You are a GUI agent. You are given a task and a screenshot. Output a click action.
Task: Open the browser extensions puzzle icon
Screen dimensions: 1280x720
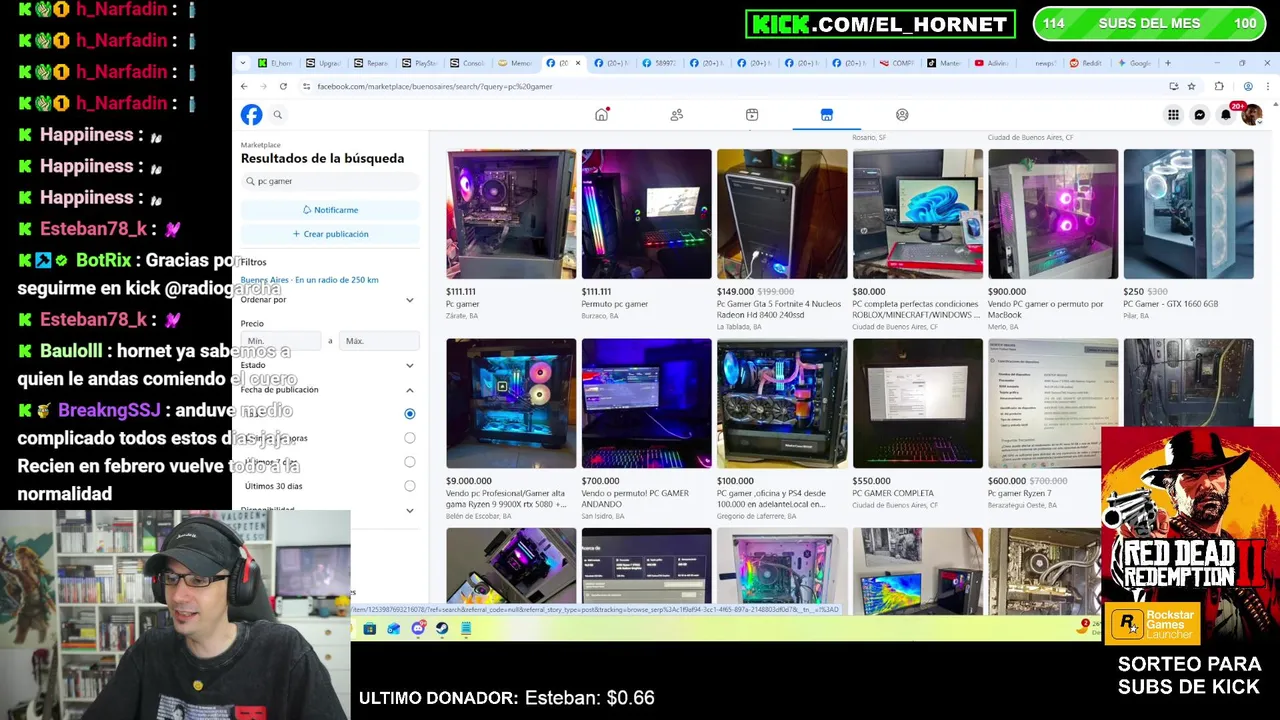[x=1219, y=86]
